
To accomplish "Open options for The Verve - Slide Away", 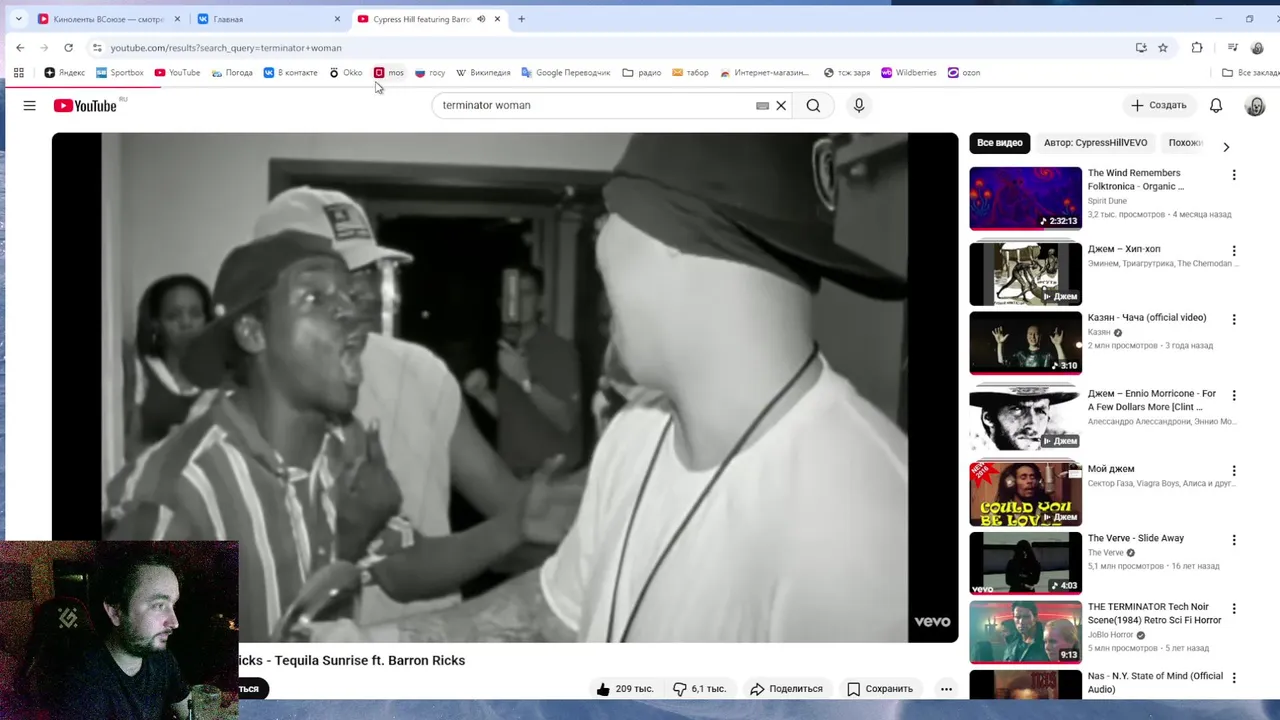I will pos(1234,540).
